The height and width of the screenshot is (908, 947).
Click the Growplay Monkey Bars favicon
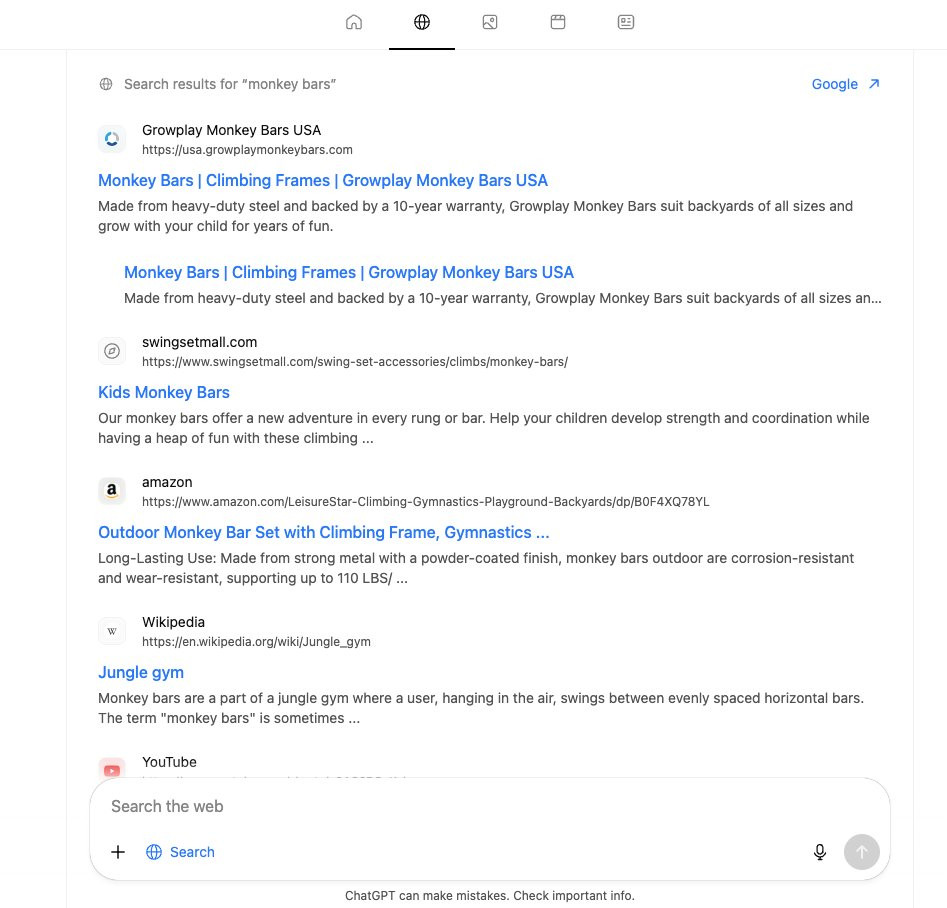(x=112, y=139)
